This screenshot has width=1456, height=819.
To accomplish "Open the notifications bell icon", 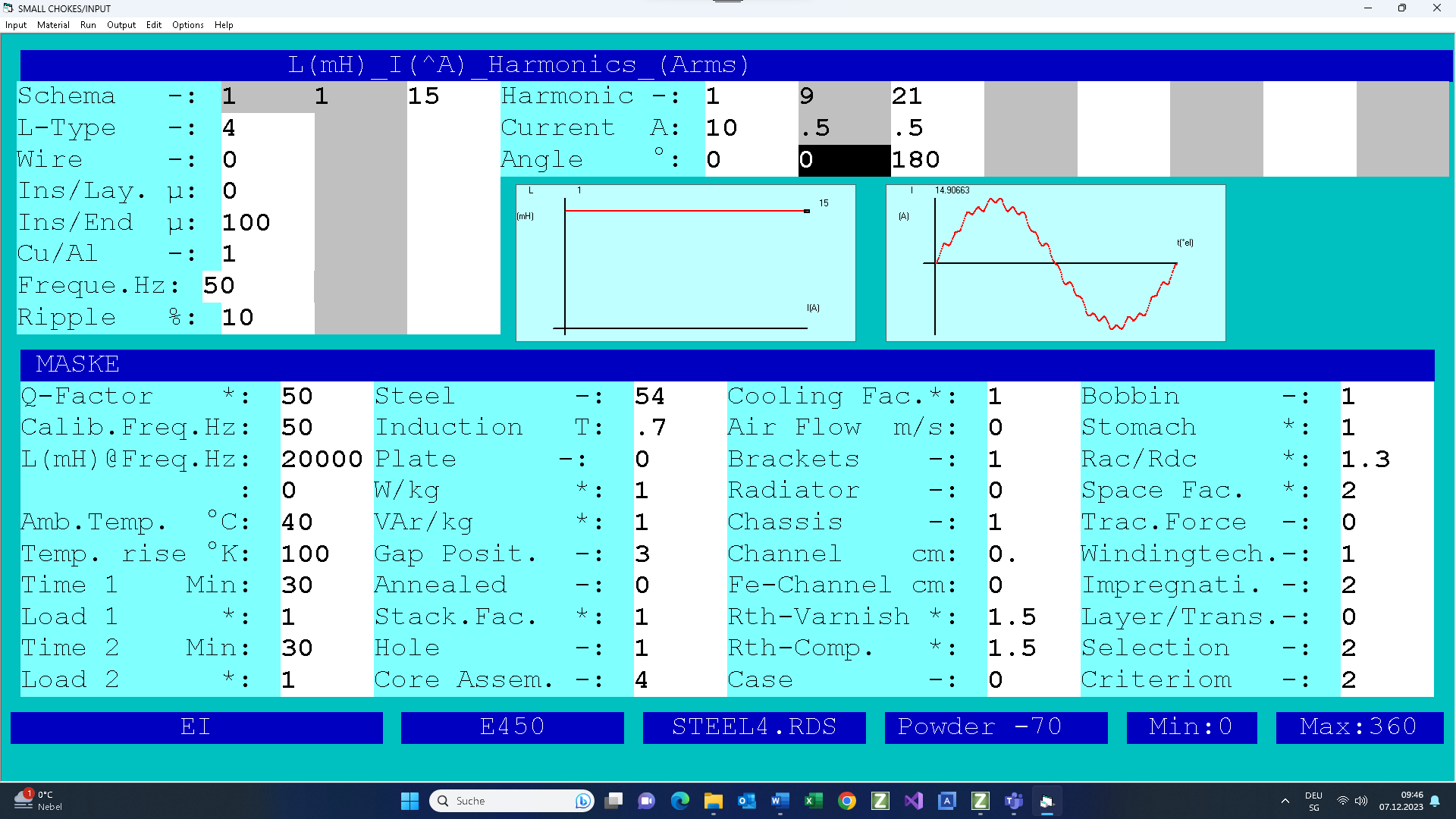I will (1435, 801).
